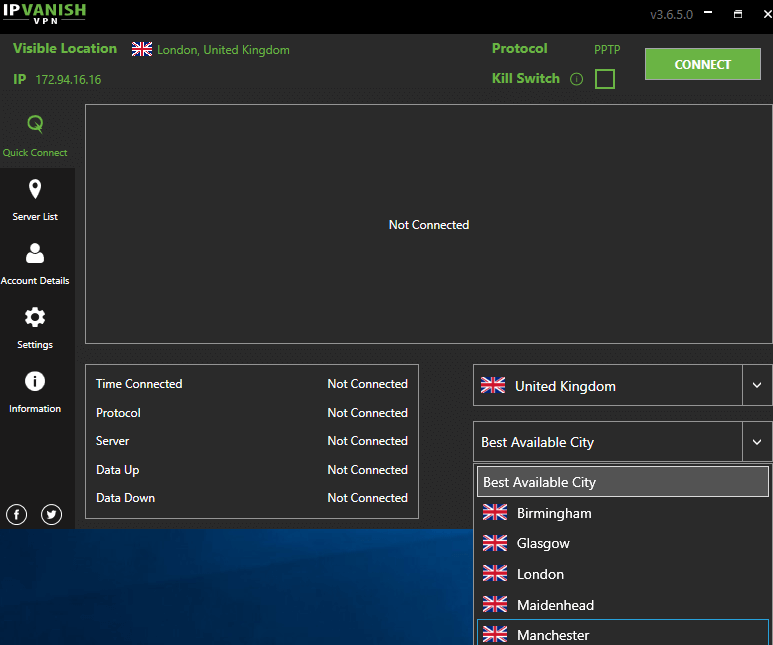Choose Maidenhead from city list
This screenshot has width=773, height=645.
(x=623, y=605)
